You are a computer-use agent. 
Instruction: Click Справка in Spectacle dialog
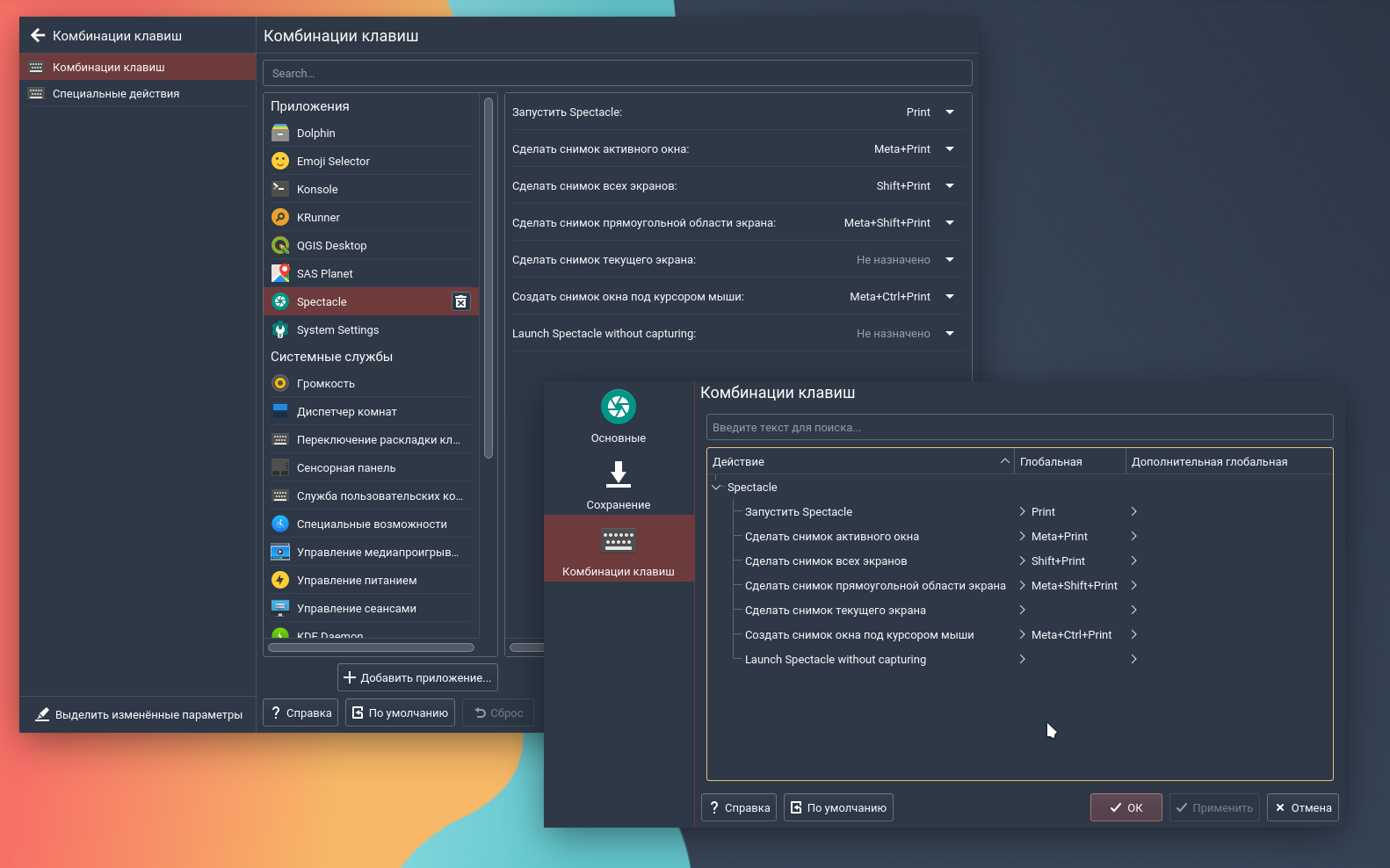point(739,807)
